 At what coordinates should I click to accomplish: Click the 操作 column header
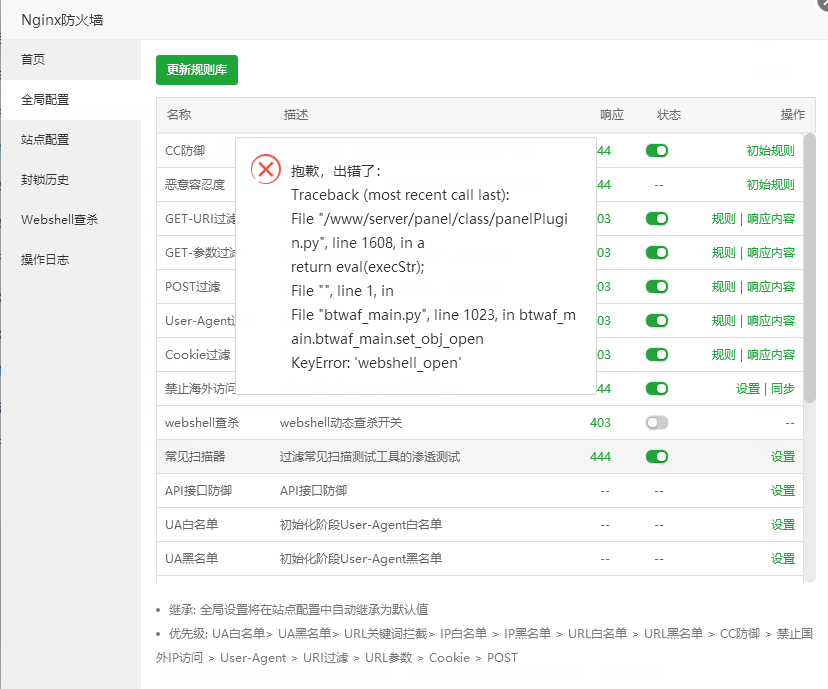point(793,115)
